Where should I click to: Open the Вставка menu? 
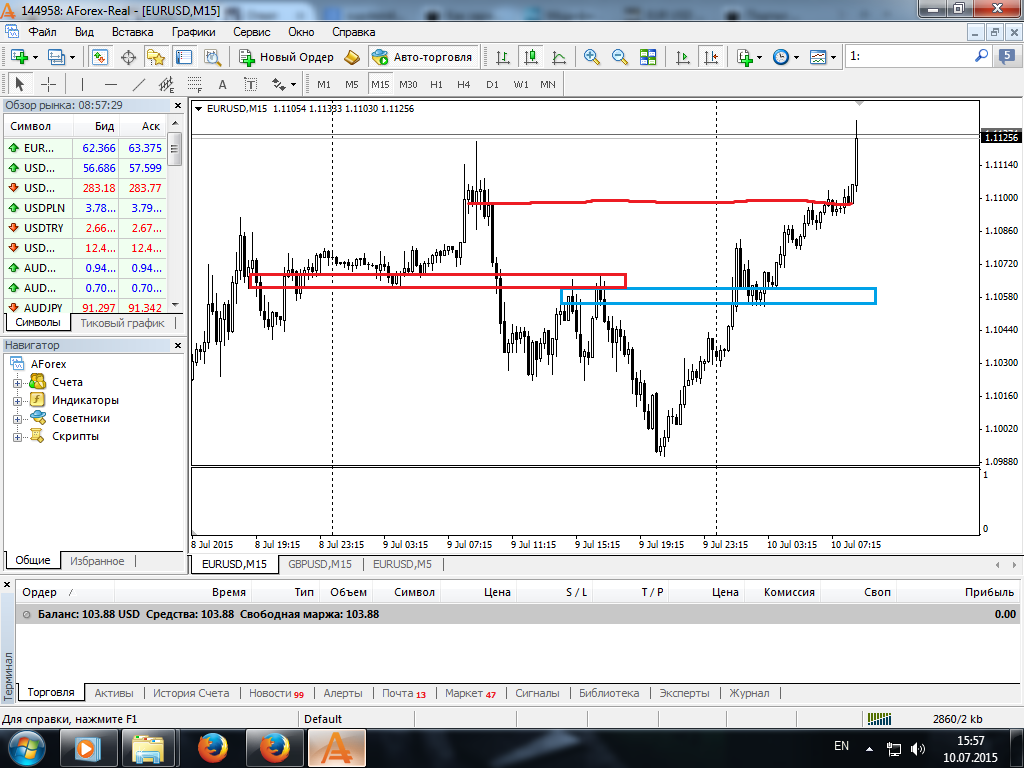[133, 32]
